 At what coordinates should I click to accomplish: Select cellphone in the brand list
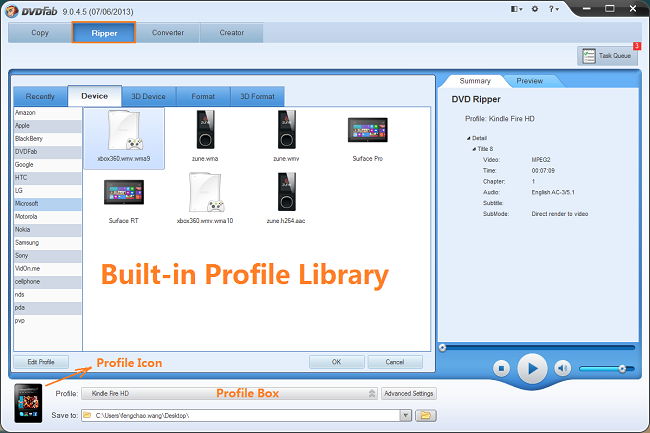[48, 282]
